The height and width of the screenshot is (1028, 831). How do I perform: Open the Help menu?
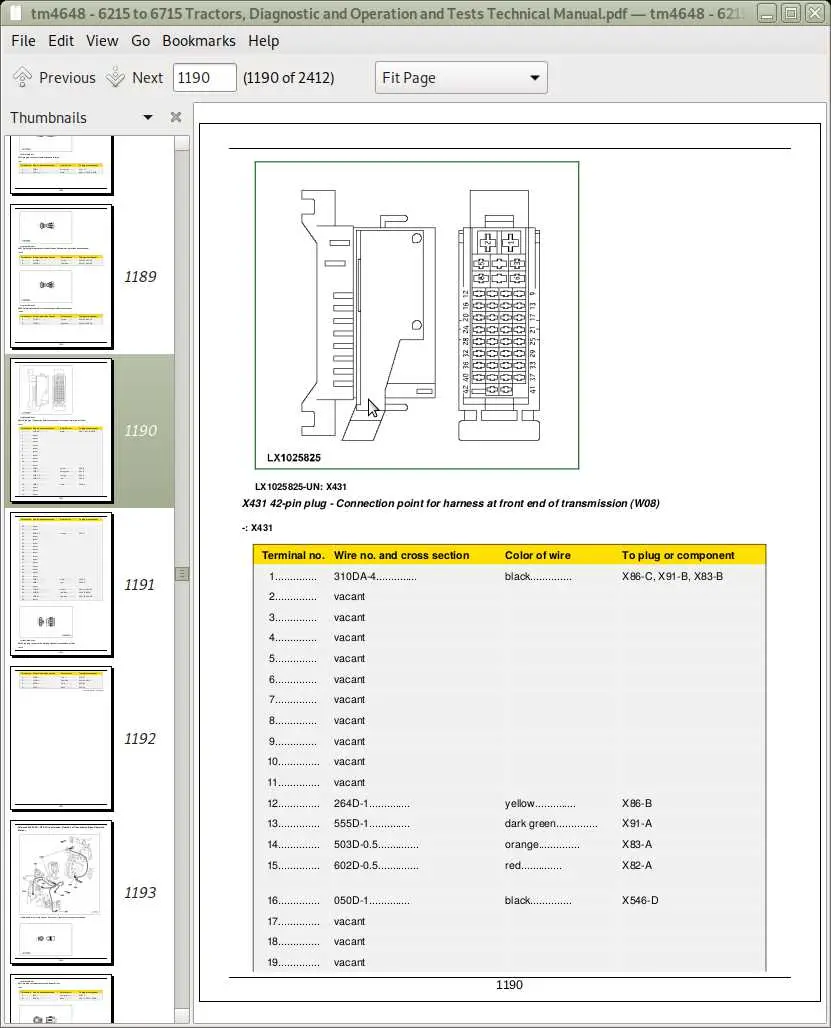pyautogui.click(x=263, y=41)
